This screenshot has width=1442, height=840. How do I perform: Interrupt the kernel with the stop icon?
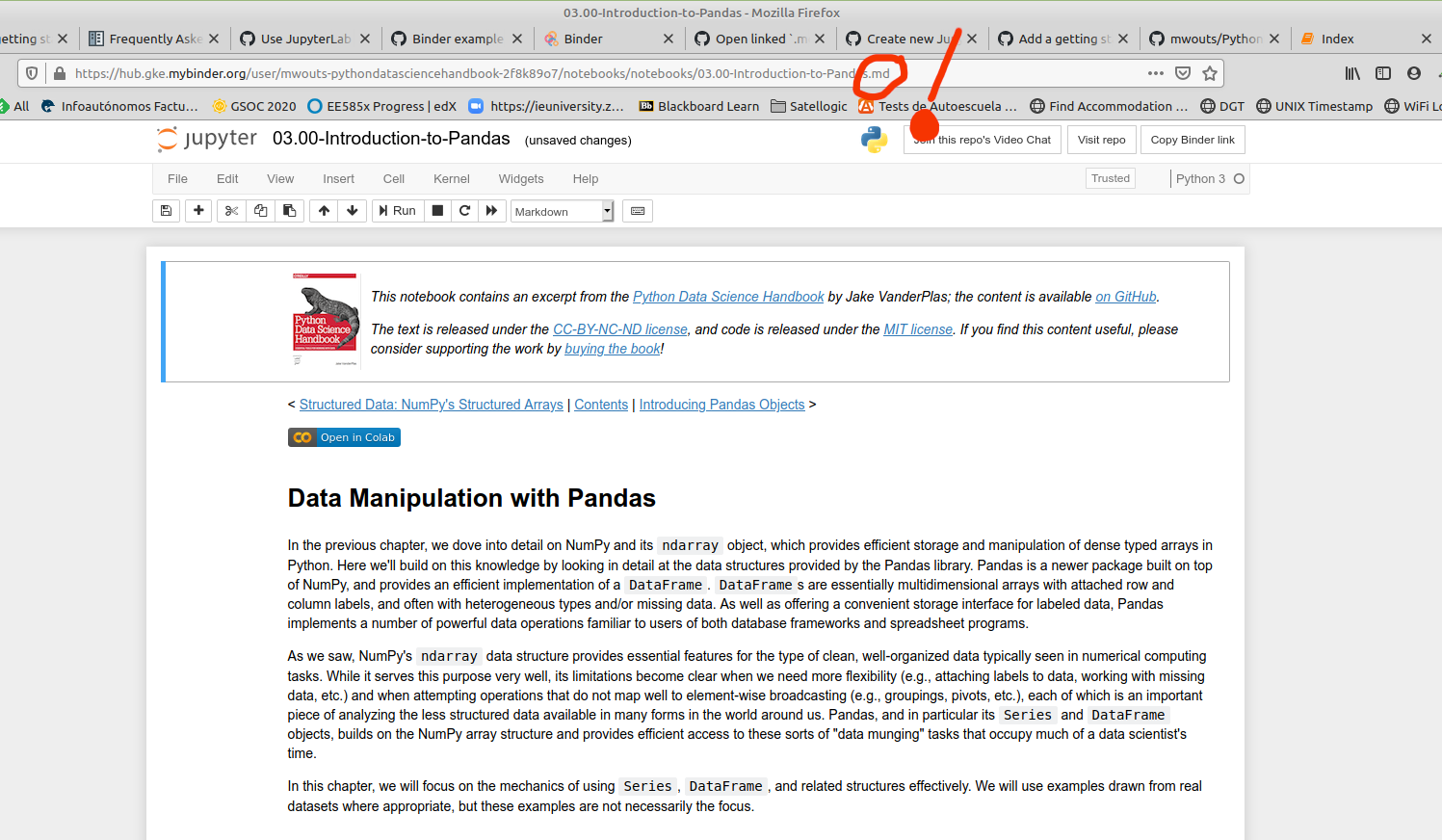click(437, 210)
